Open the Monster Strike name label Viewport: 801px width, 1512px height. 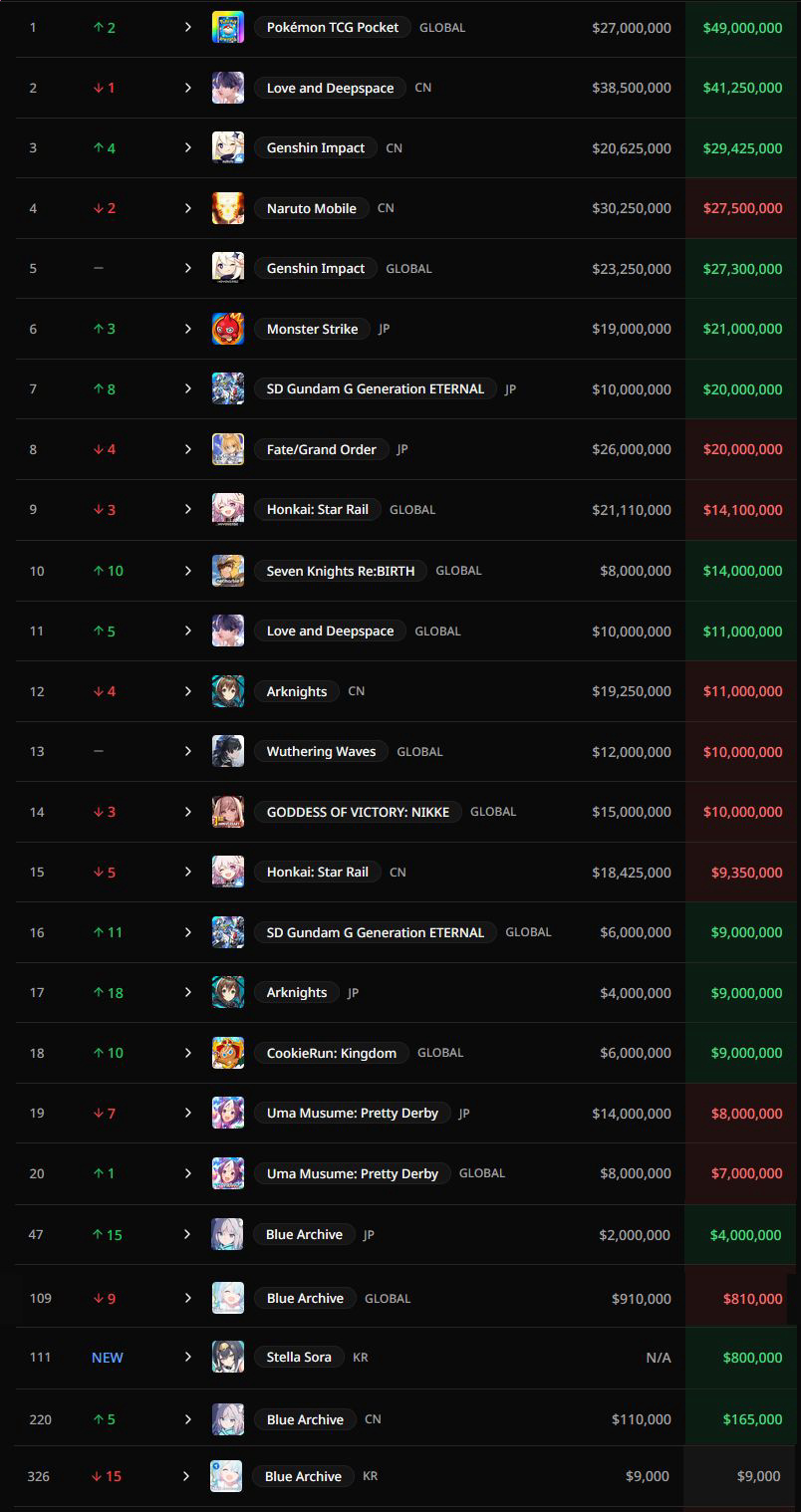click(x=313, y=329)
